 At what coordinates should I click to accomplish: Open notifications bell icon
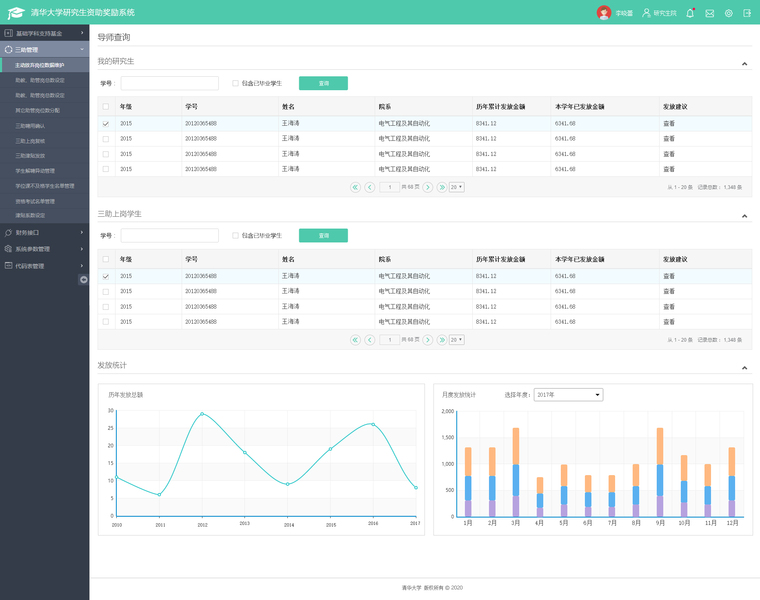click(x=690, y=13)
